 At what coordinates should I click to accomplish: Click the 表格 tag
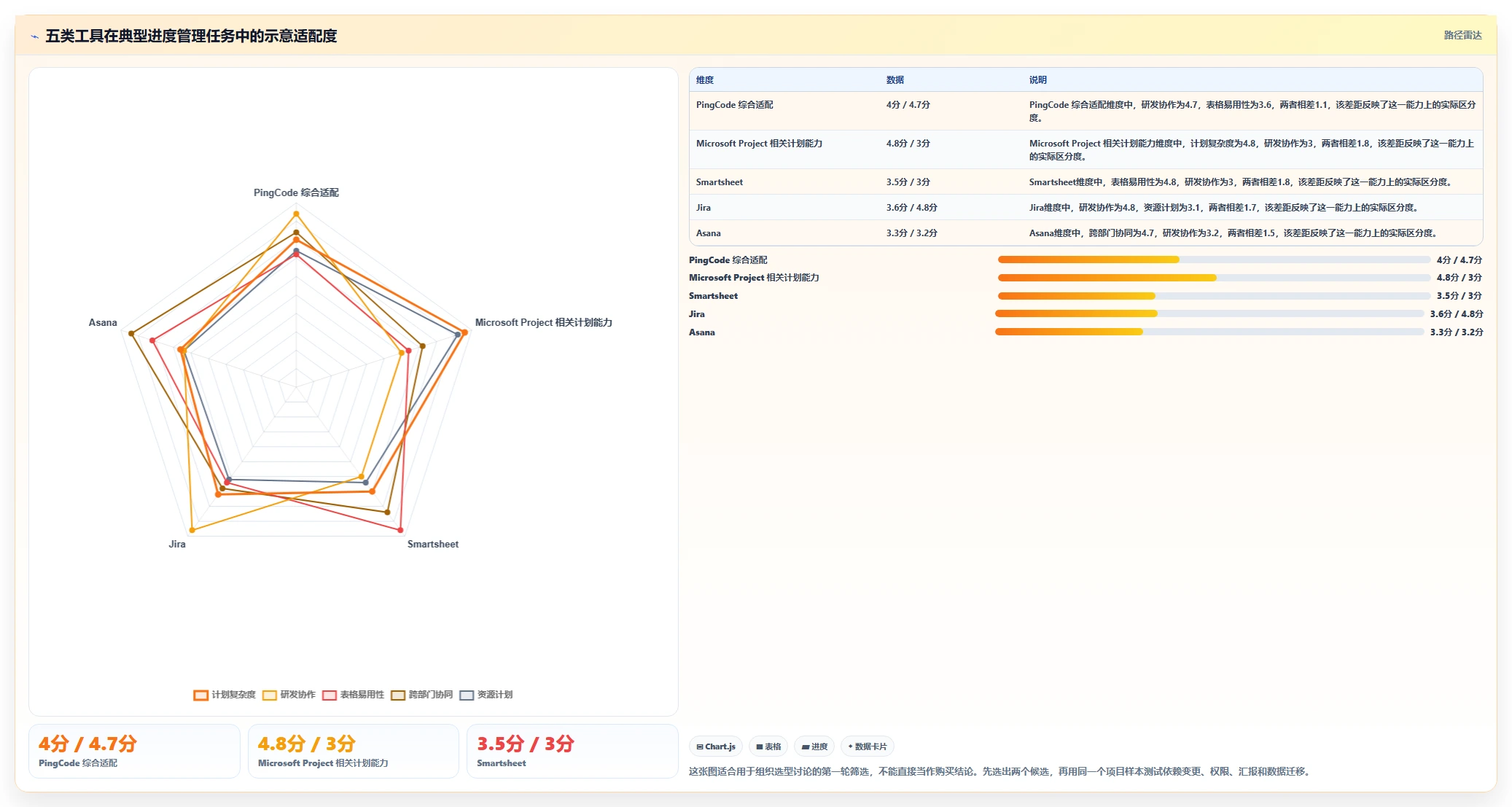768,746
